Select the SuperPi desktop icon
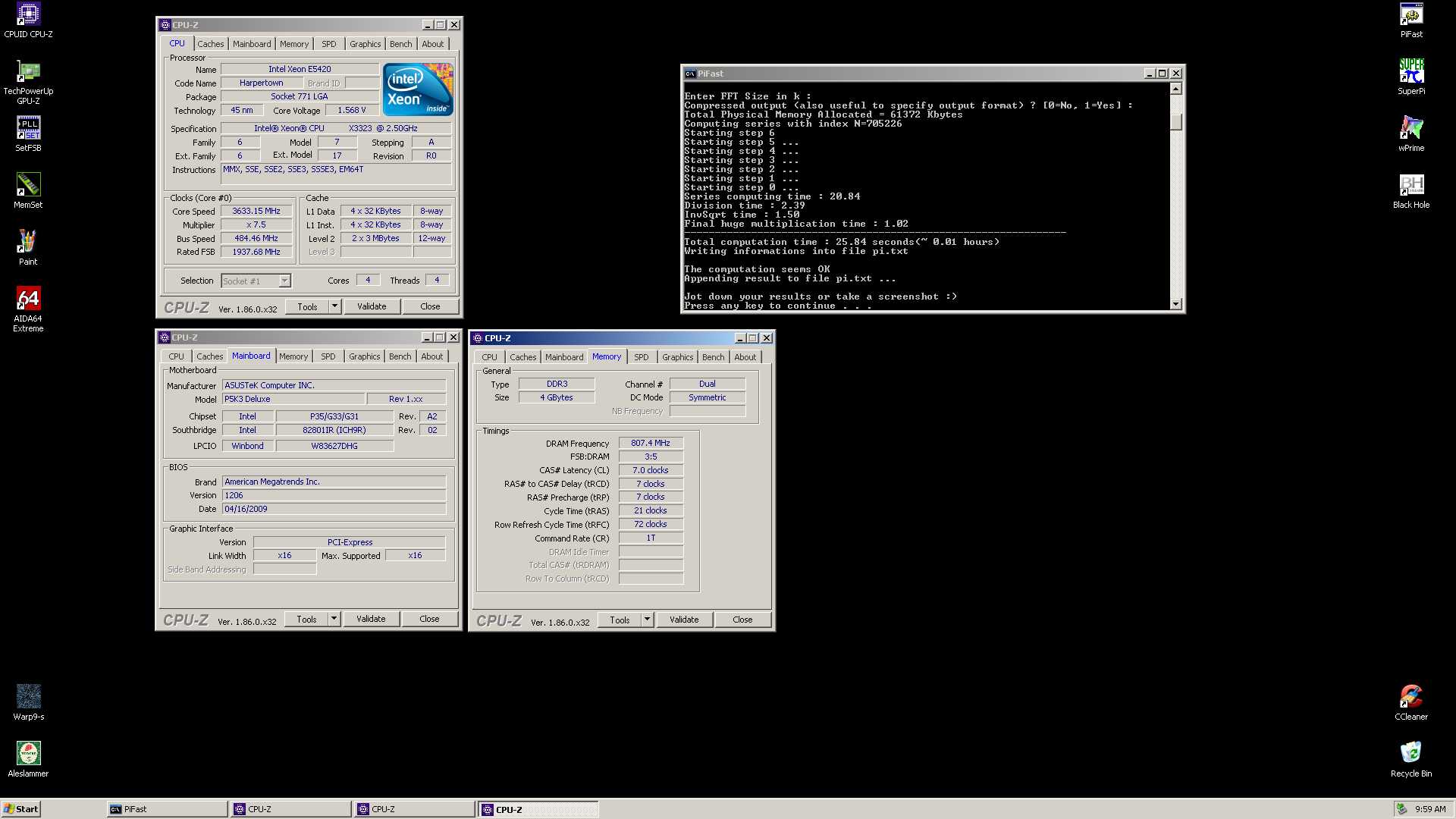 point(1411,77)
